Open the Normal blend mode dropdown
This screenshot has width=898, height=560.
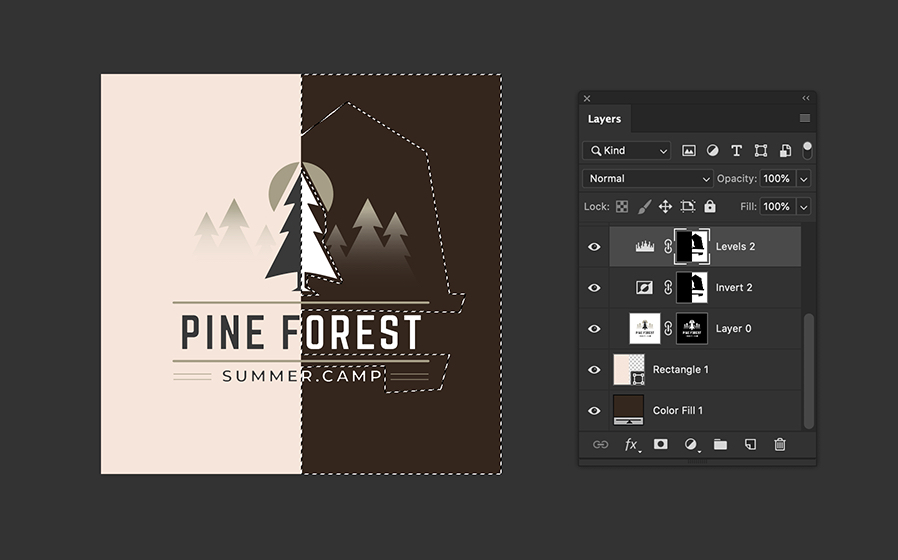[x=648, y=179]
